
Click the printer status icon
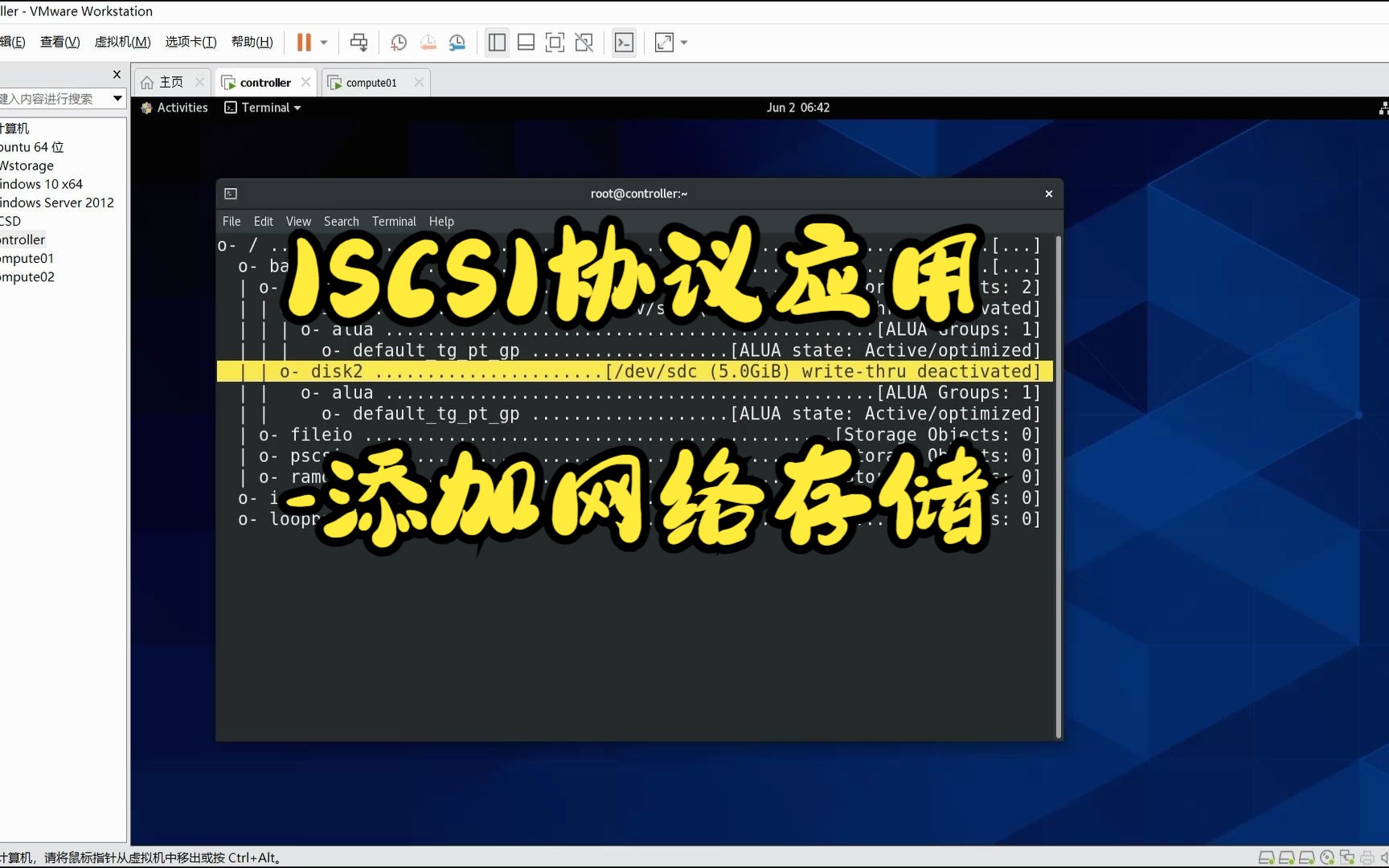coord(1366,857)
